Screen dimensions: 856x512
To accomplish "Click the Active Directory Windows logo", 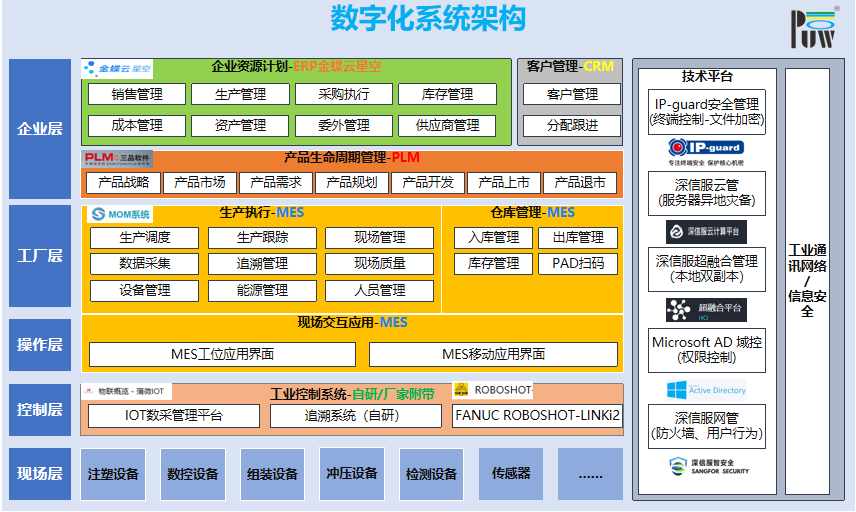I will 706,390.
